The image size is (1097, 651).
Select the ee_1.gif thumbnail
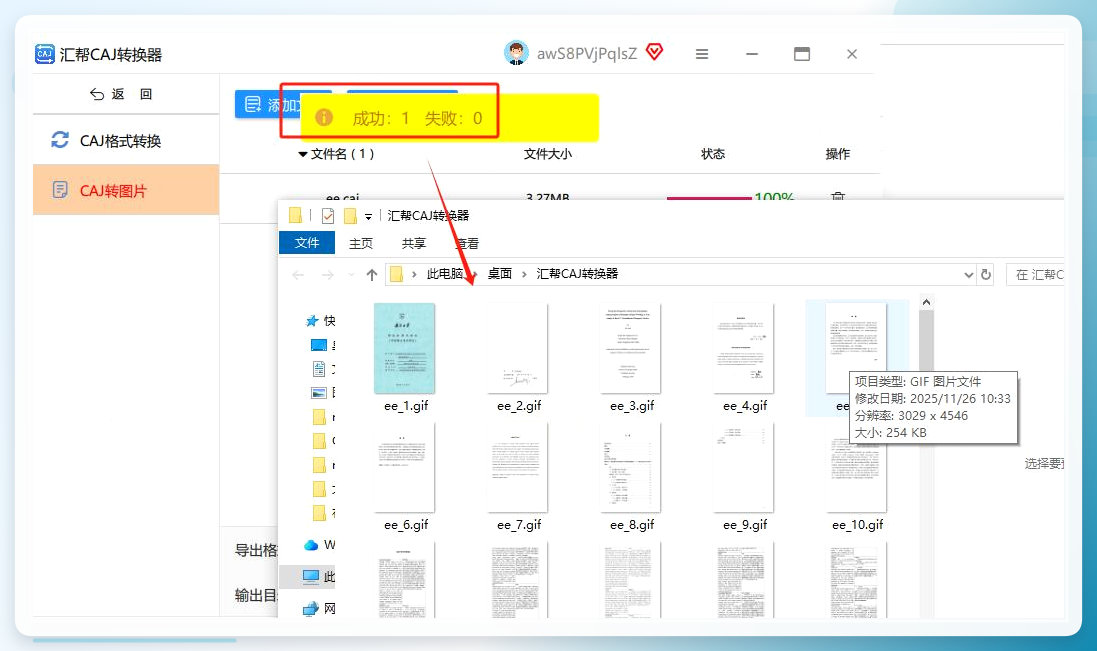pos(404,348)
